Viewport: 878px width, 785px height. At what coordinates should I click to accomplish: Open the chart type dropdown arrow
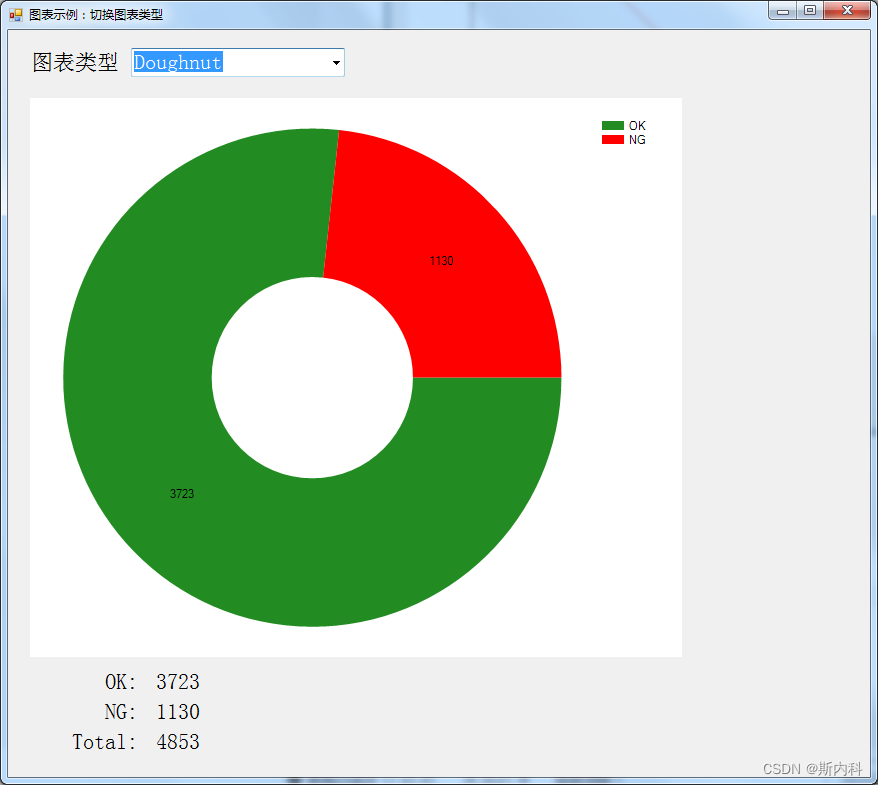(x=336, y=63)
